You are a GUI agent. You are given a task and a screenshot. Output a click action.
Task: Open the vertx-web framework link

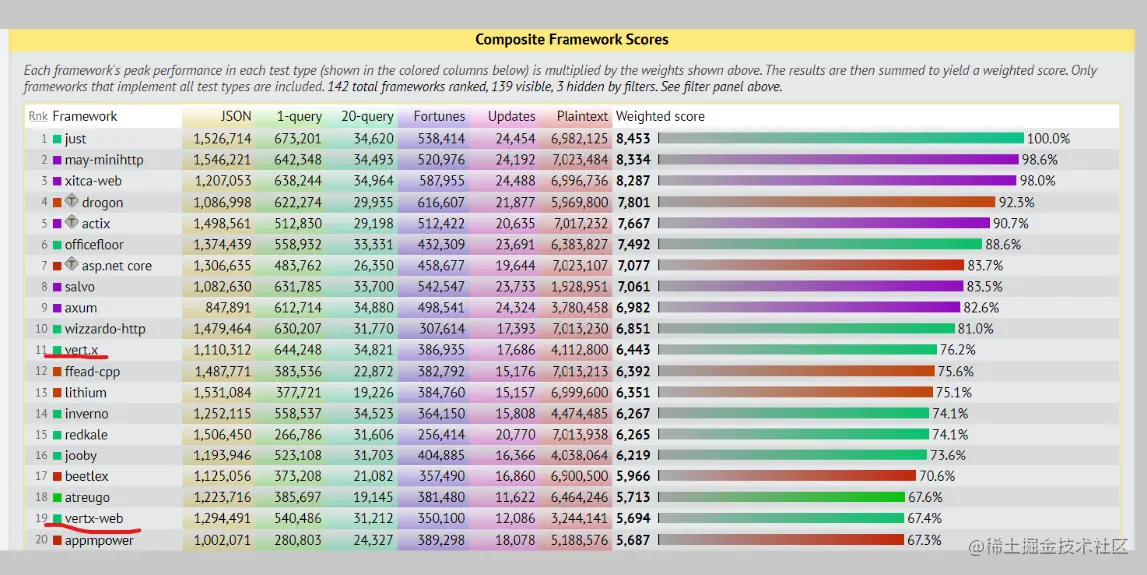[x=94, y=519]
